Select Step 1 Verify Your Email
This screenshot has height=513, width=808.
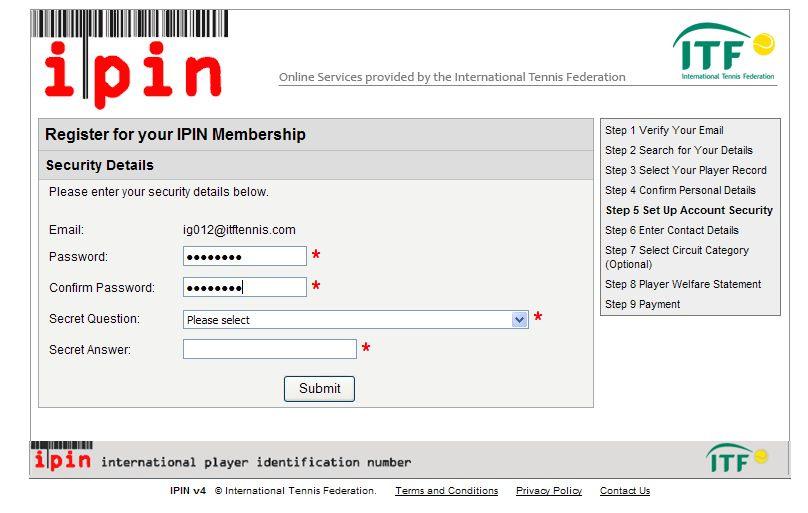[664, 130]
